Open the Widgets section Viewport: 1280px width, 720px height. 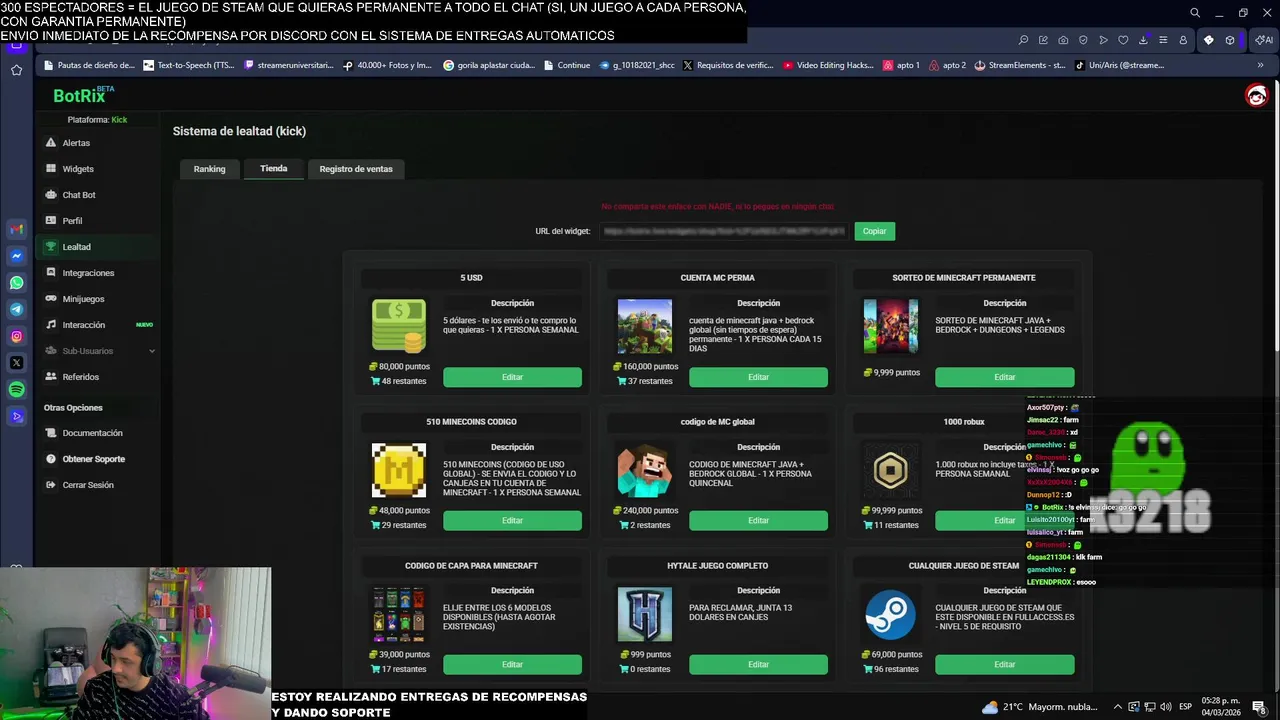click(x=77, y=169)
